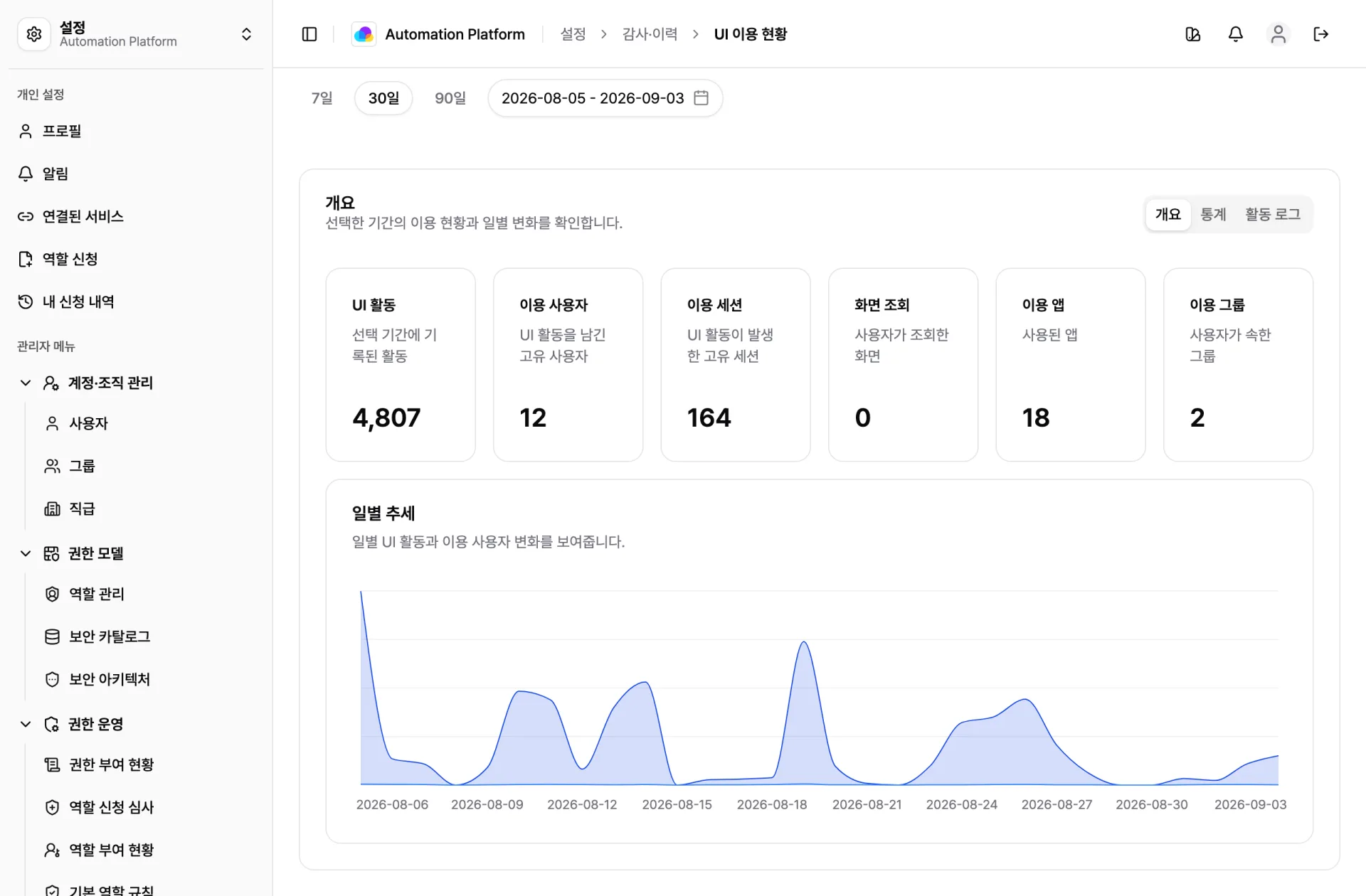Click the UI 이용 현황 breadcrumb
The height and width of the screenshot is (896, 1366).
pos(751,34)
